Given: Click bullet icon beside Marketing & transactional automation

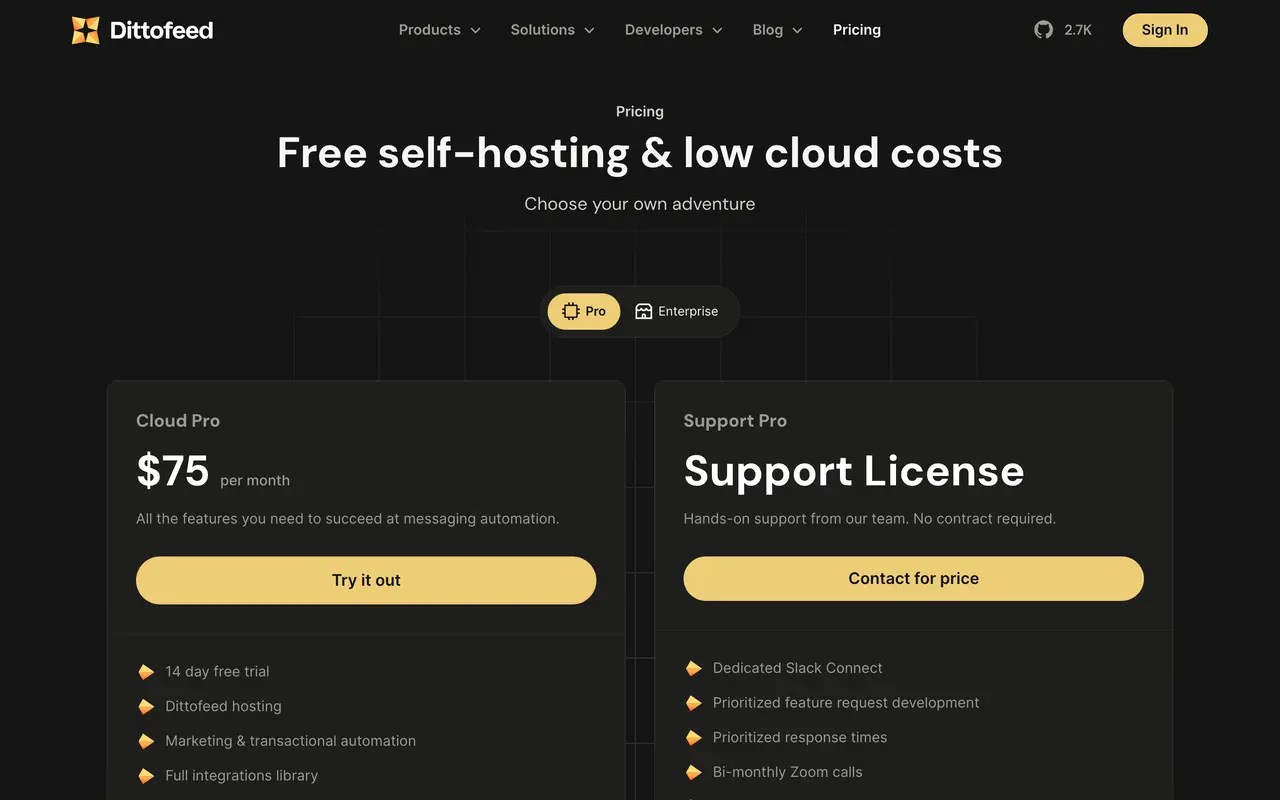Looking at the screenshot, I should (x=146, y=741).
